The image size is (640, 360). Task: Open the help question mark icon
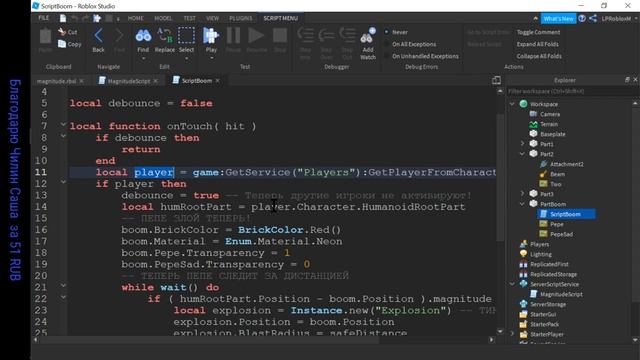pos(582,18)
